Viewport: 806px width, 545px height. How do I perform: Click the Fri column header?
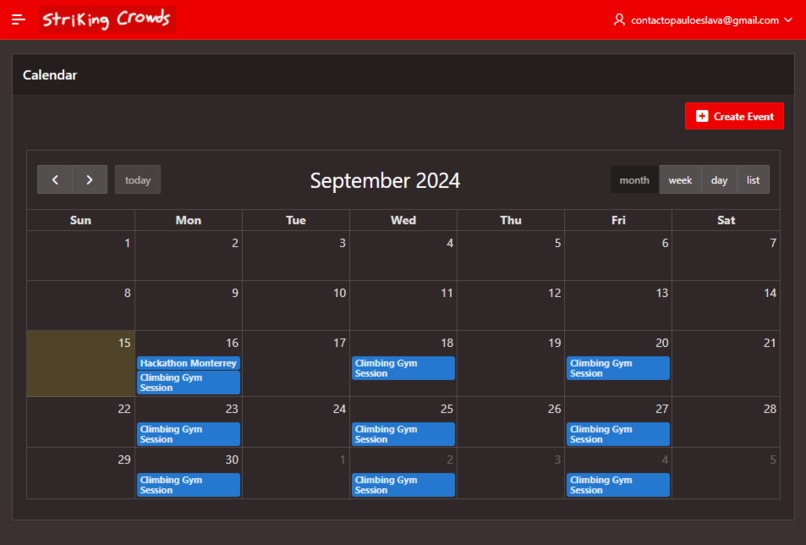pyautogui.click(x=618, y=220)
